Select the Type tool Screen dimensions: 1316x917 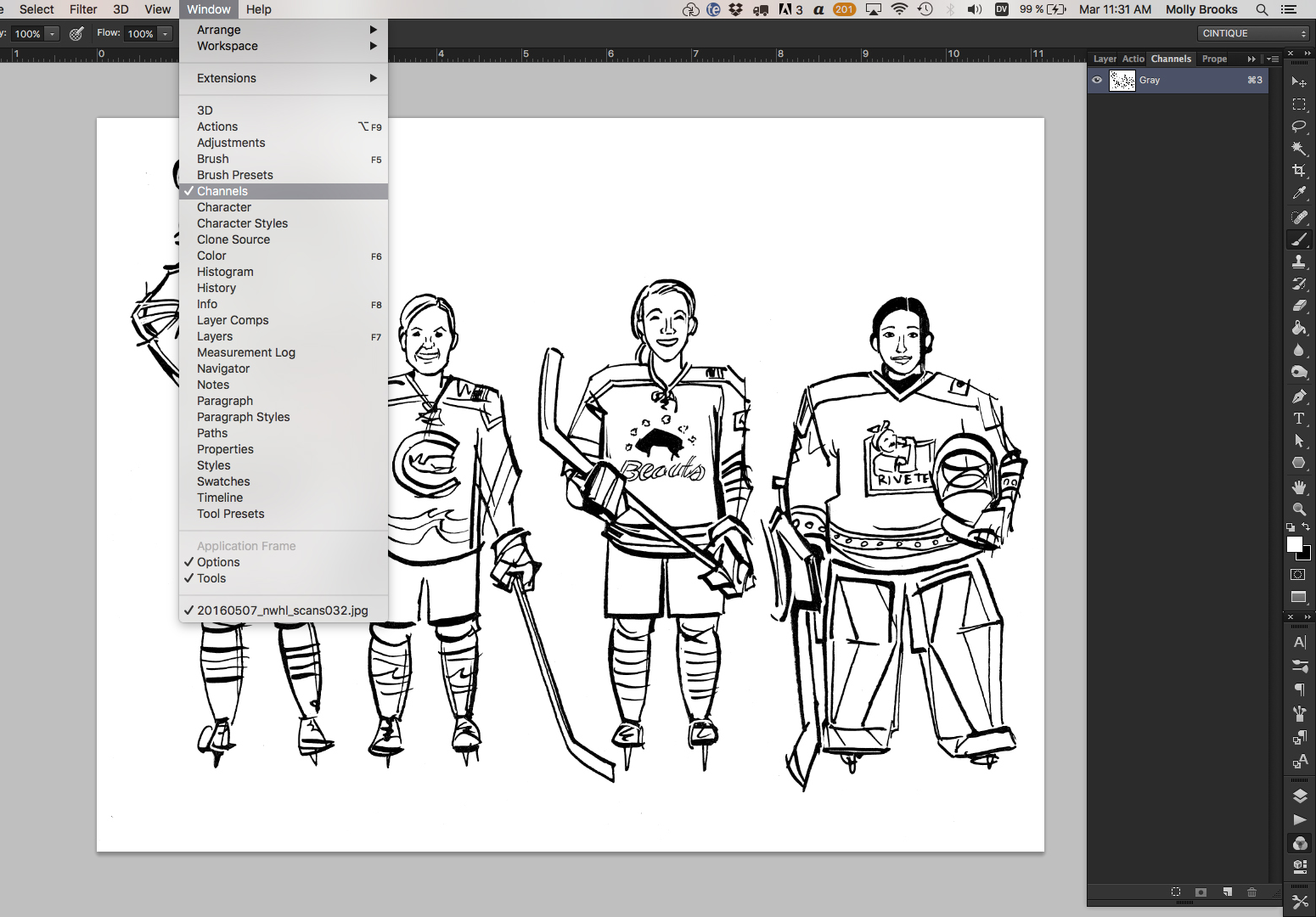[x=1299, y=419]
